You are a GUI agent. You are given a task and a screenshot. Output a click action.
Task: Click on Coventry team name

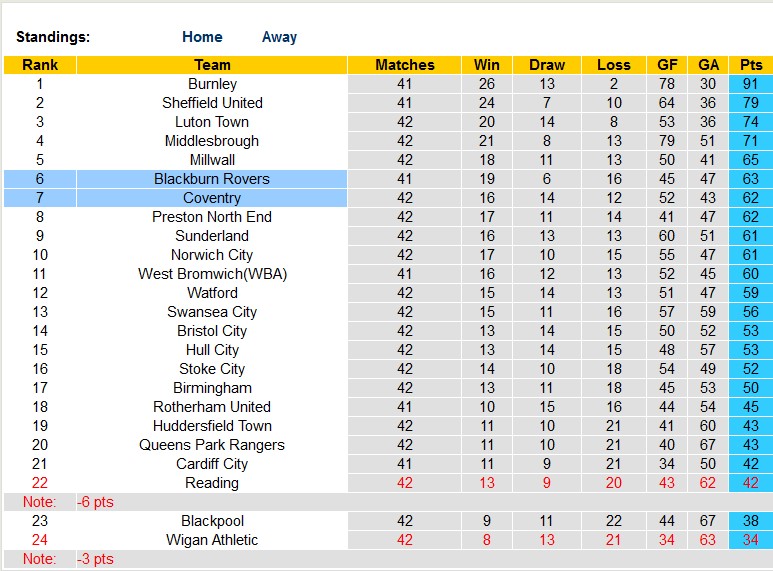coord(212,198)
